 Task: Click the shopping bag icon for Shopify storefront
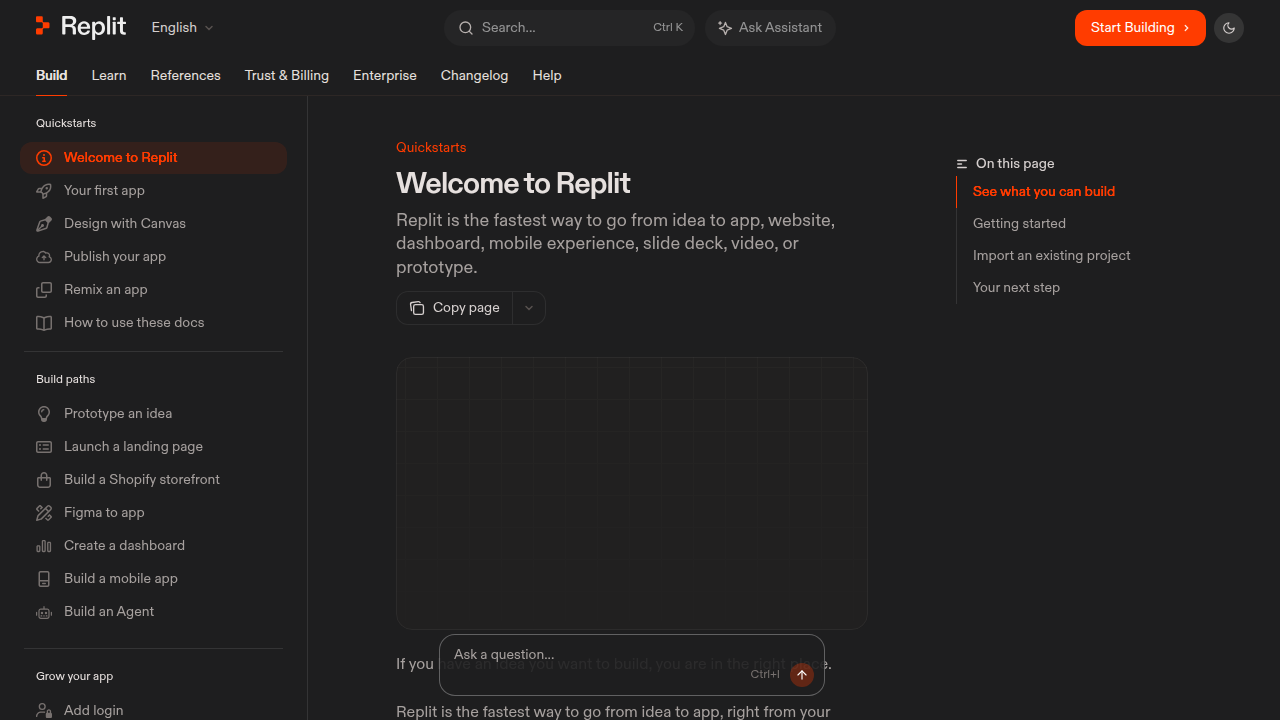pyautogui.click(x=44, y=480)
